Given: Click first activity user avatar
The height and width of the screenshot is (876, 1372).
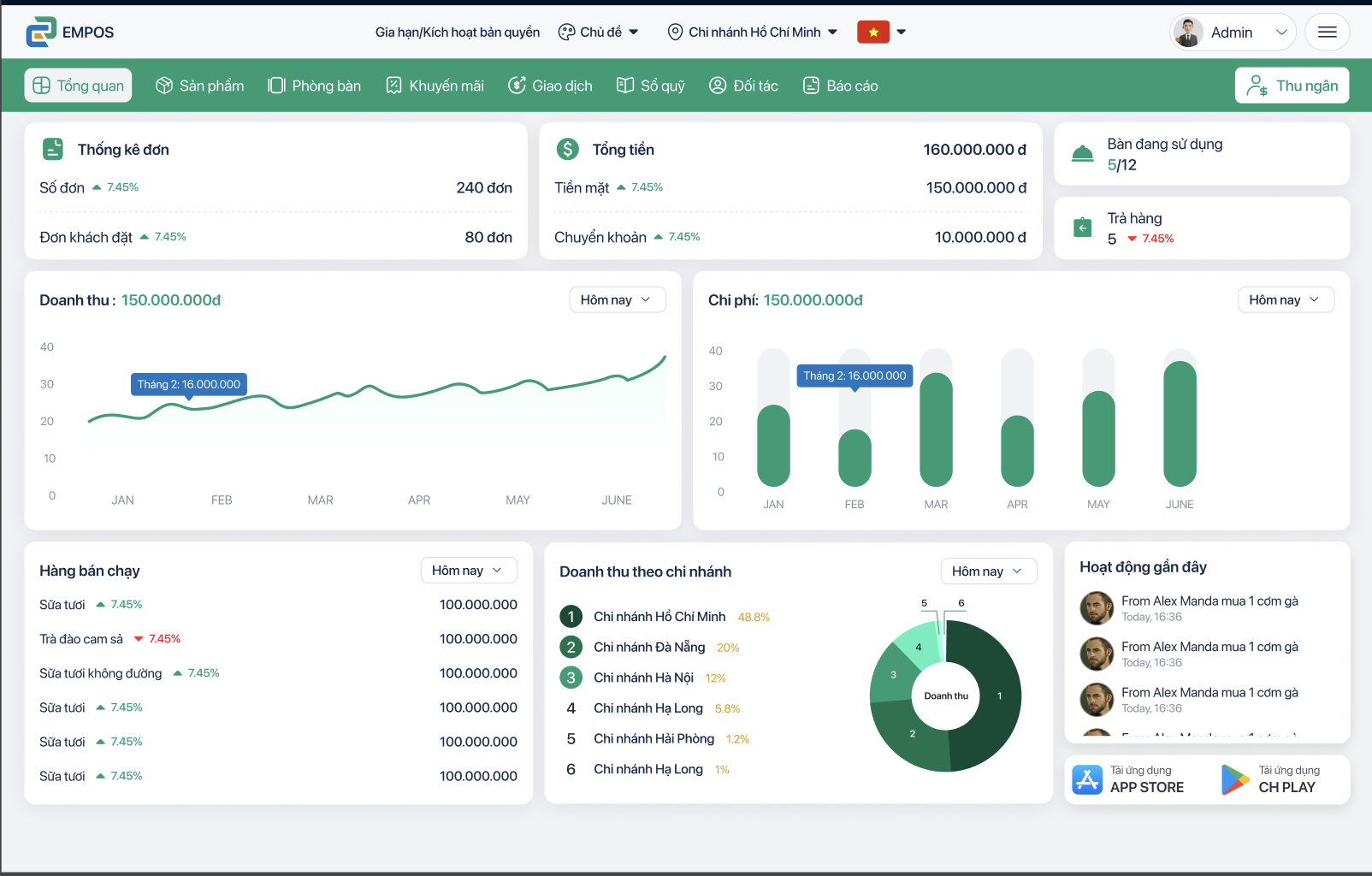Looking at the screenshot, I should click(1097, 608).
